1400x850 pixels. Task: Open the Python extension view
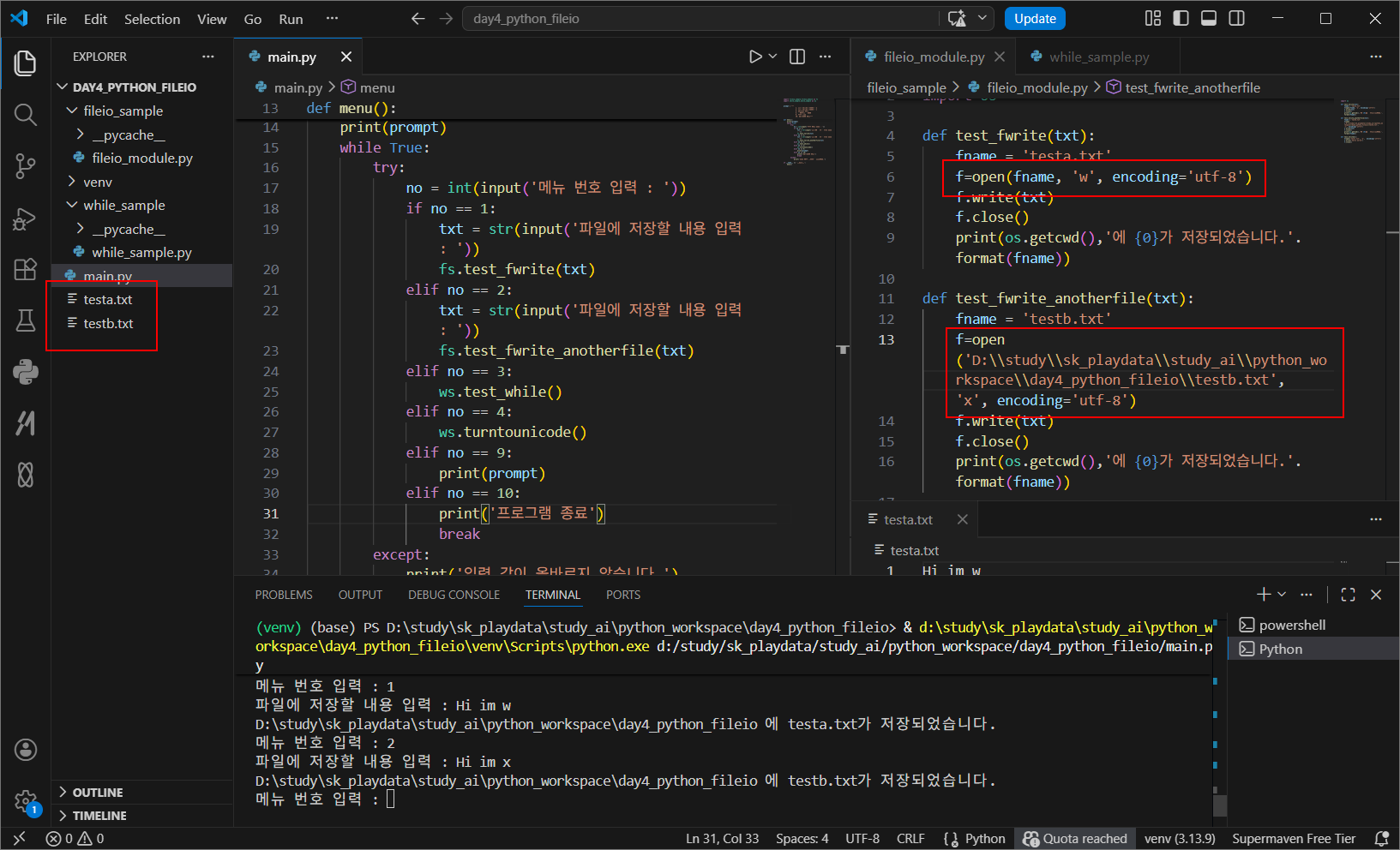coord(26,372)
